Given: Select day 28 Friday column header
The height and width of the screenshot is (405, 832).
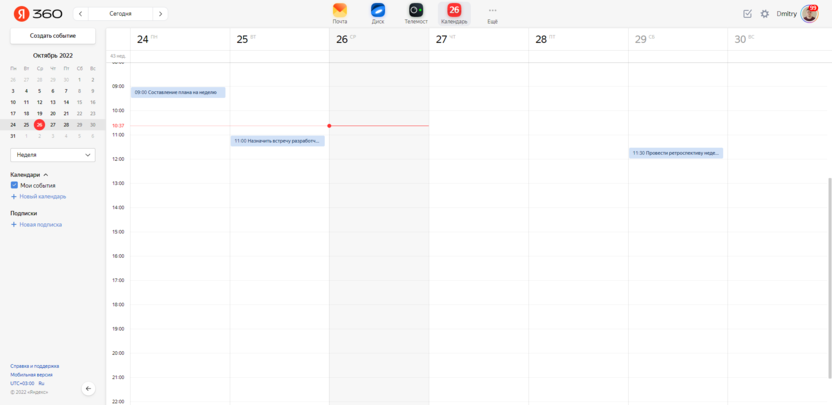Looking at the screenshot, I should pos(578,39).
